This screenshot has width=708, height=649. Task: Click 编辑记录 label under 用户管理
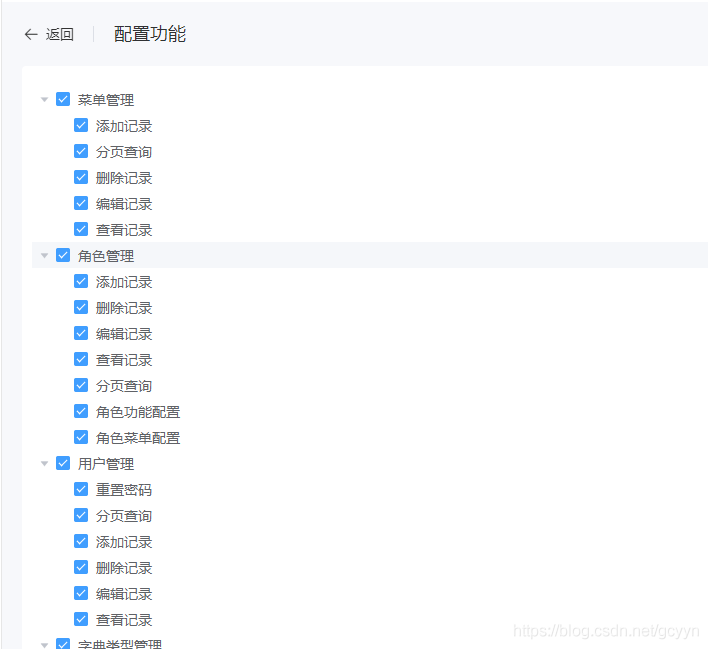tap(124, 594)
